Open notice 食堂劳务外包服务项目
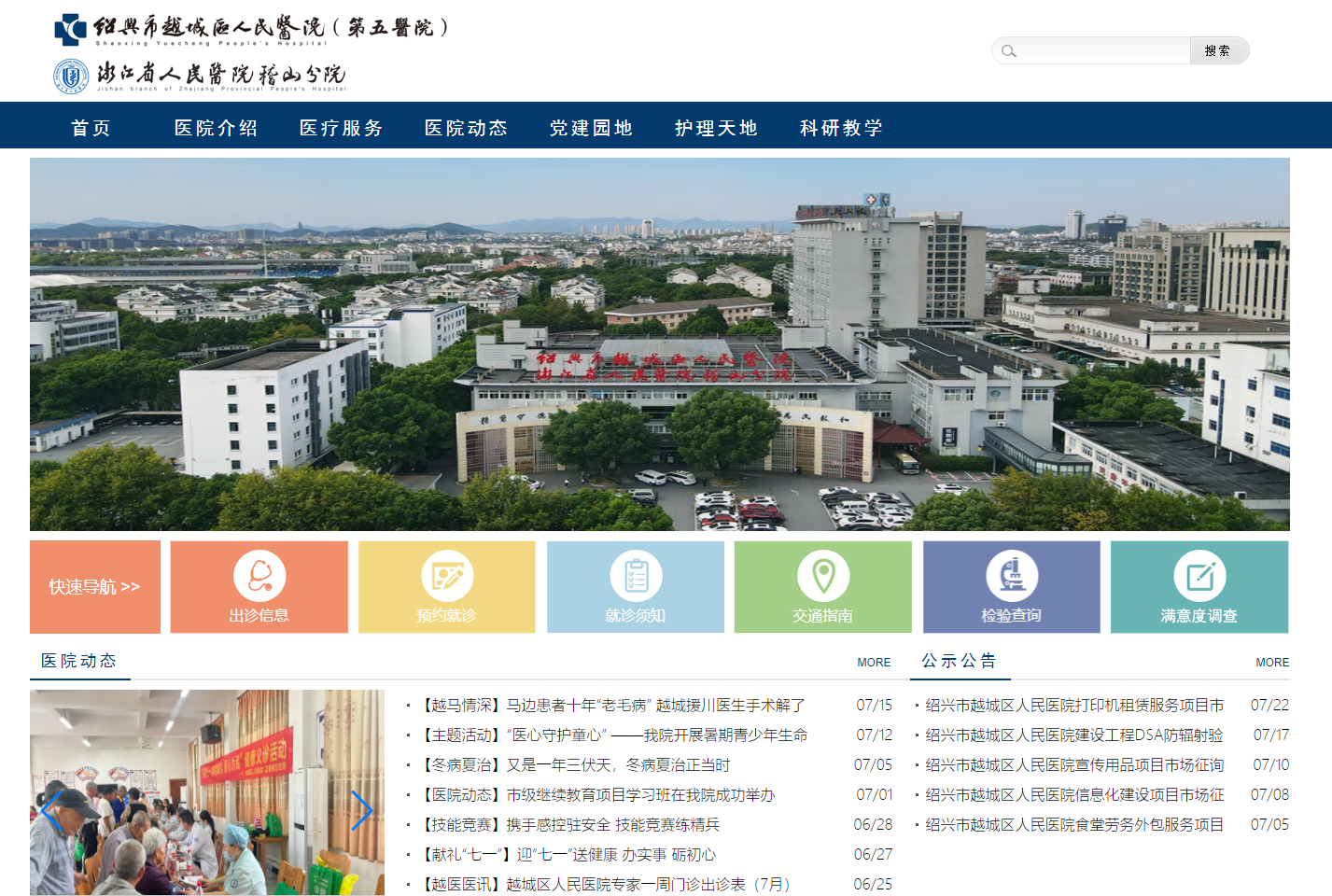 (x=1074, y=825)
